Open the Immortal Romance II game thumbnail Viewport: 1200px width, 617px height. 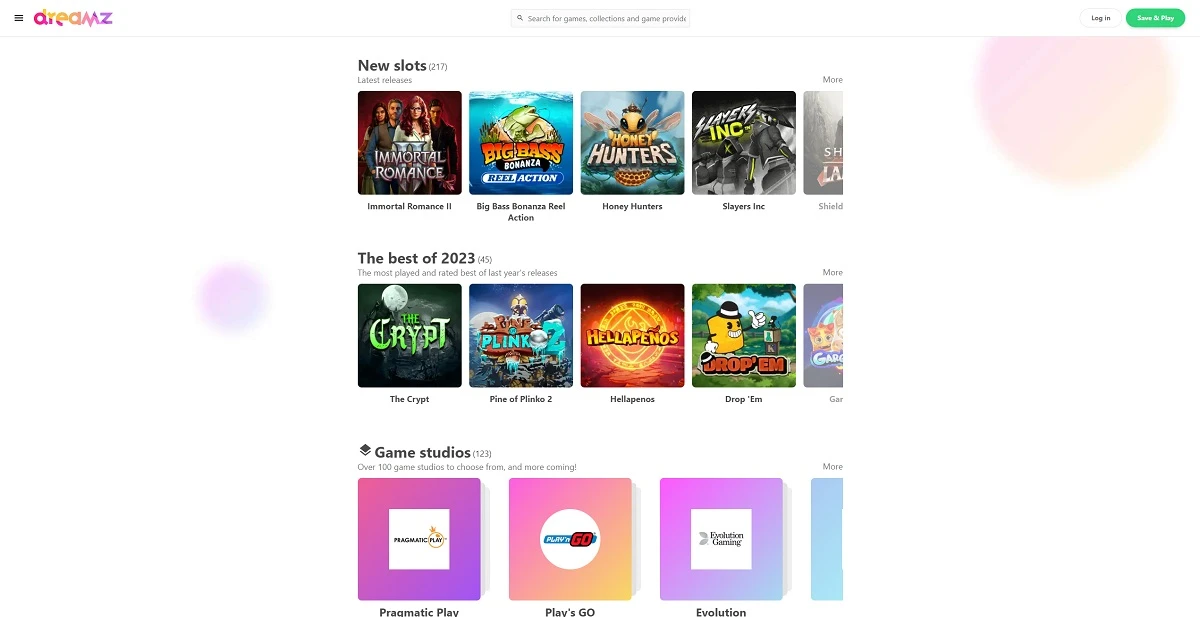coord(410,143)
